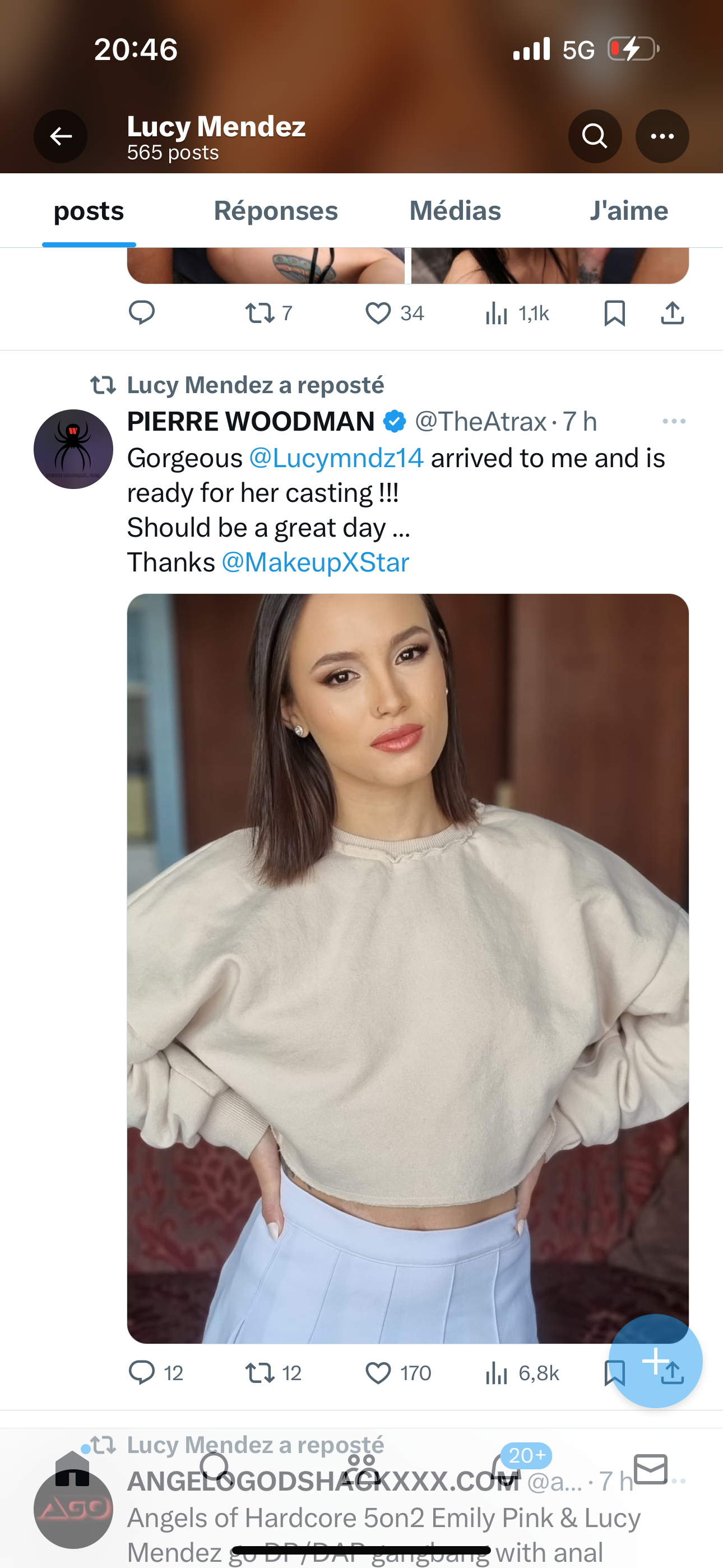Reply to the Pierre Woodman post
Image resolution: width=723 pixels, height=1568 pixels.
[142, 1373]
